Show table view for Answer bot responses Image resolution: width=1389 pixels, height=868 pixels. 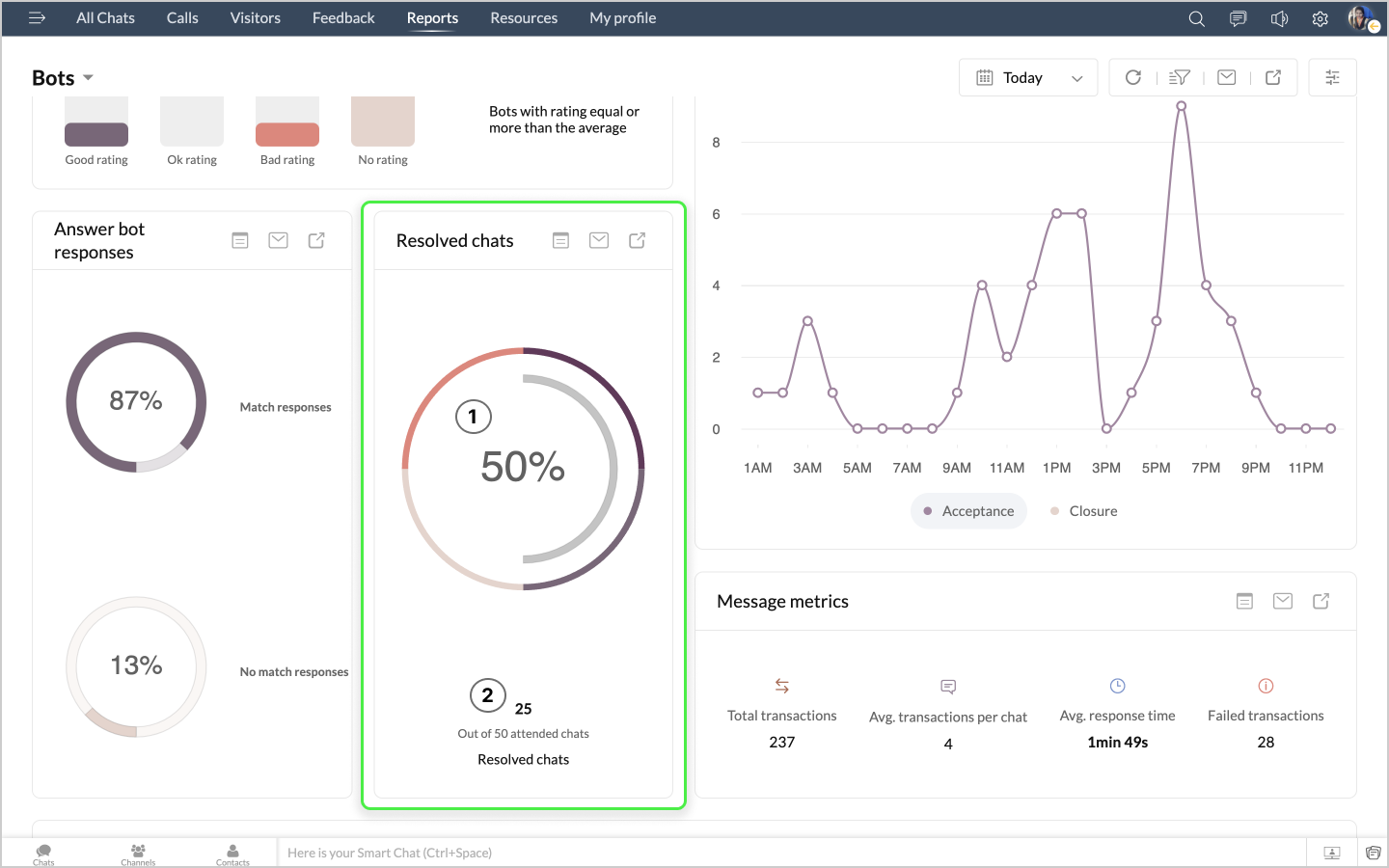click(240, 240)
